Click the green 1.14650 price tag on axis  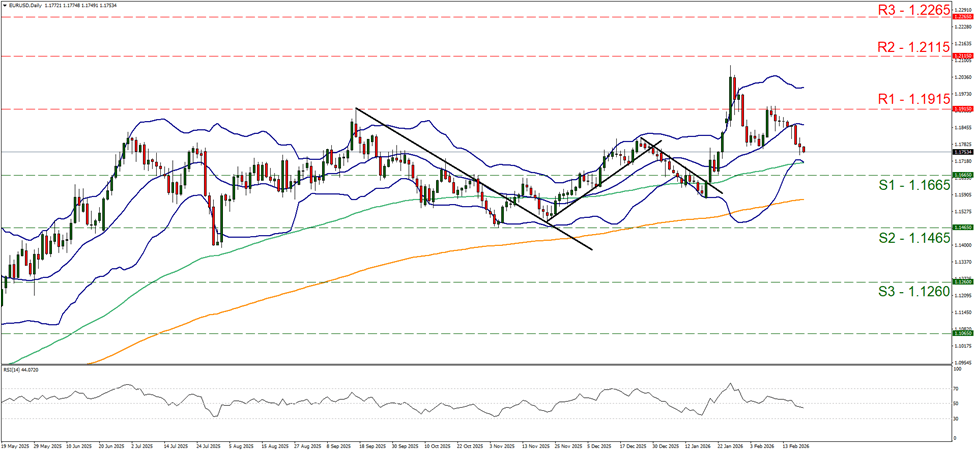pos(963,228)
